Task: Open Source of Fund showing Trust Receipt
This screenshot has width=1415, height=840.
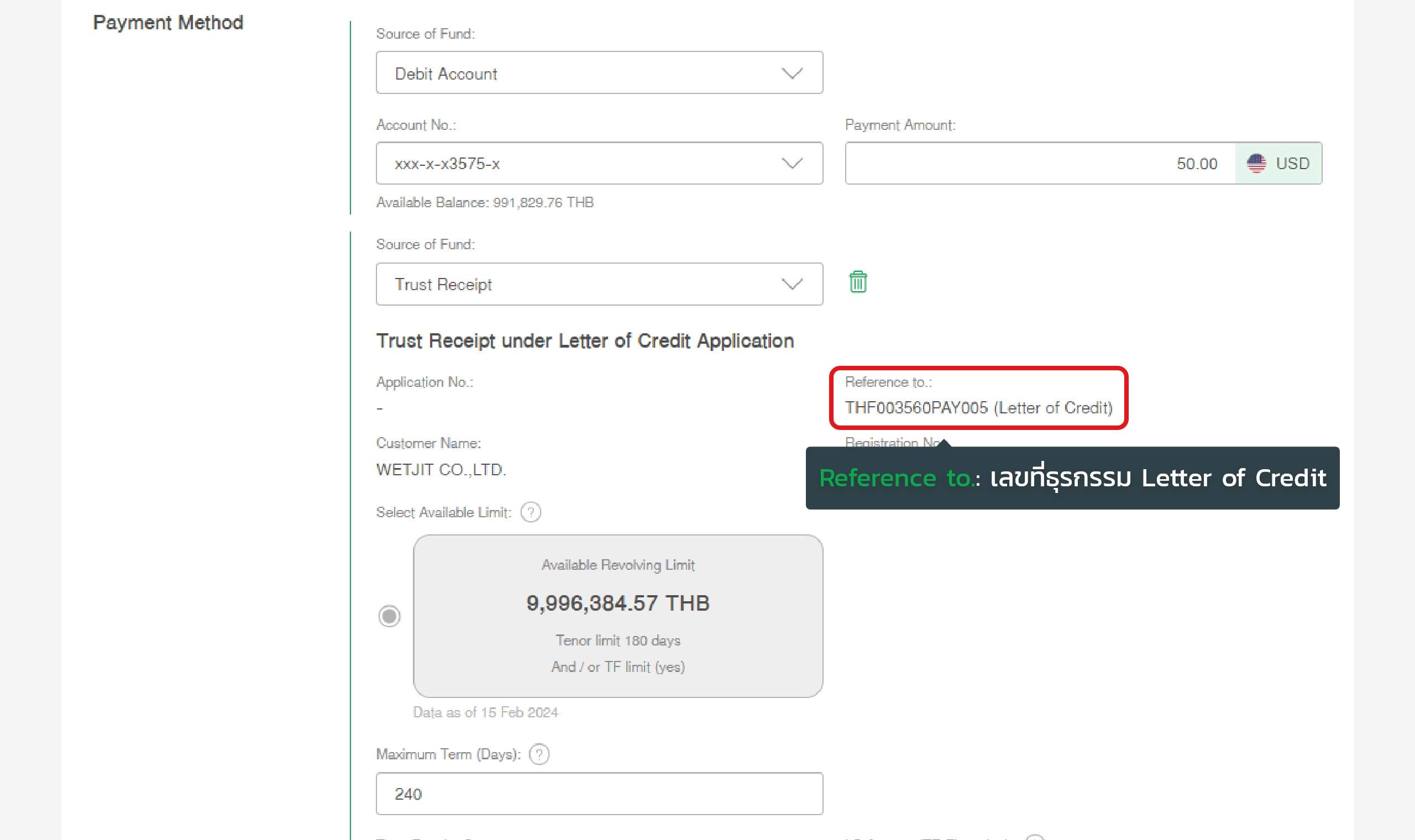Action: [589, 284]
